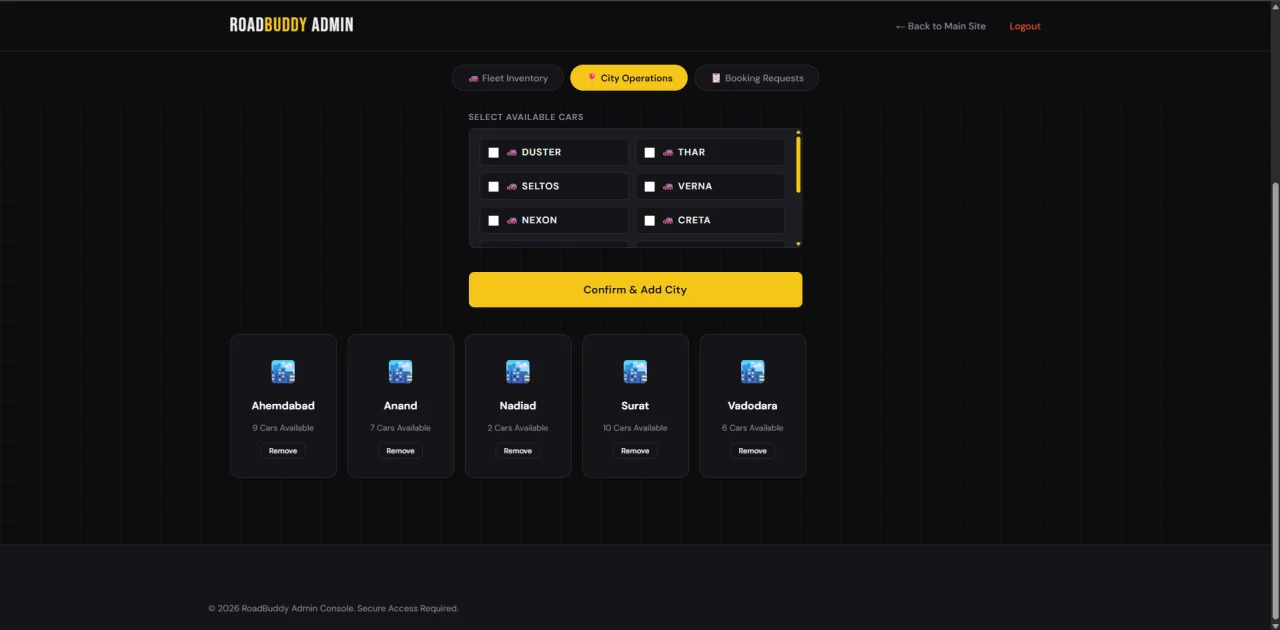
Task: Click the '10 Cars Available' text
Action: click(635, 428)
